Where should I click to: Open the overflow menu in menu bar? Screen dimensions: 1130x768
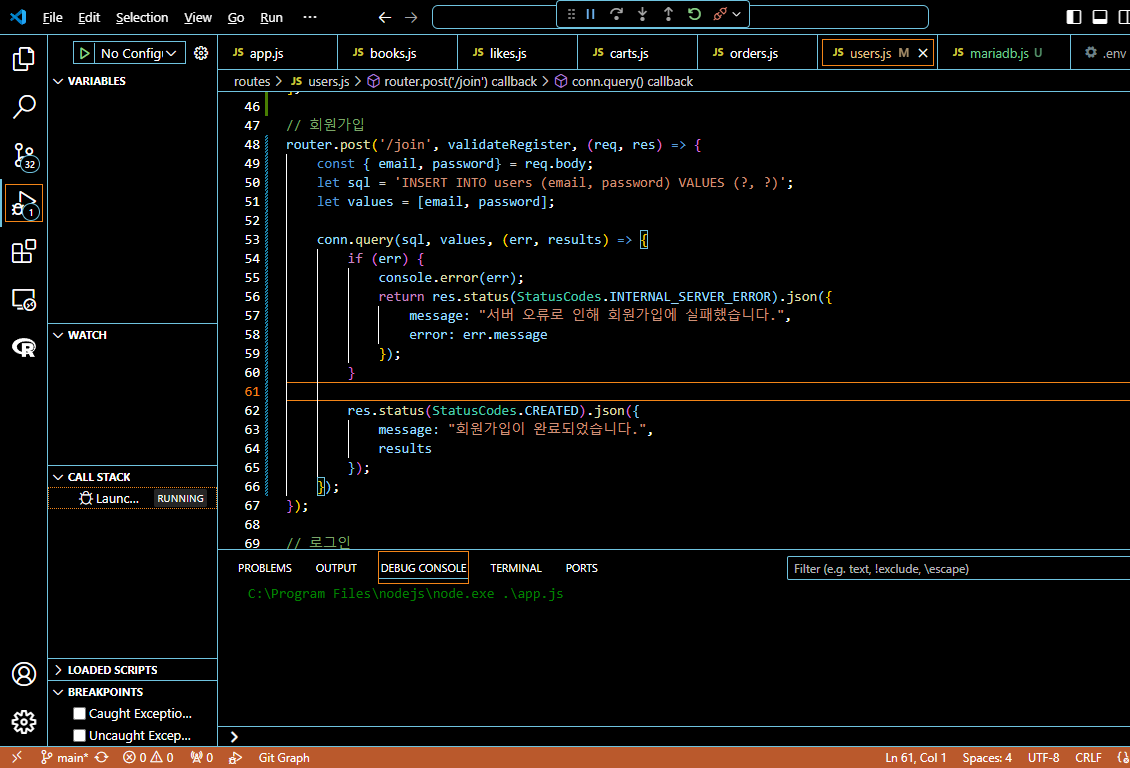310,17
